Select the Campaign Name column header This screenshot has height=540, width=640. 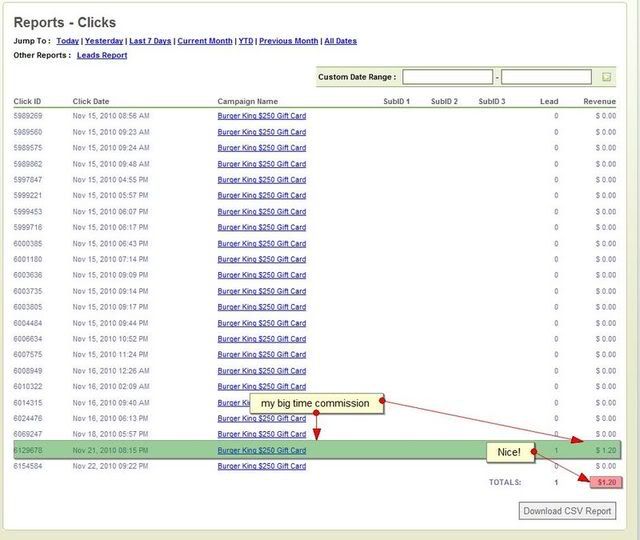point(248,101)
